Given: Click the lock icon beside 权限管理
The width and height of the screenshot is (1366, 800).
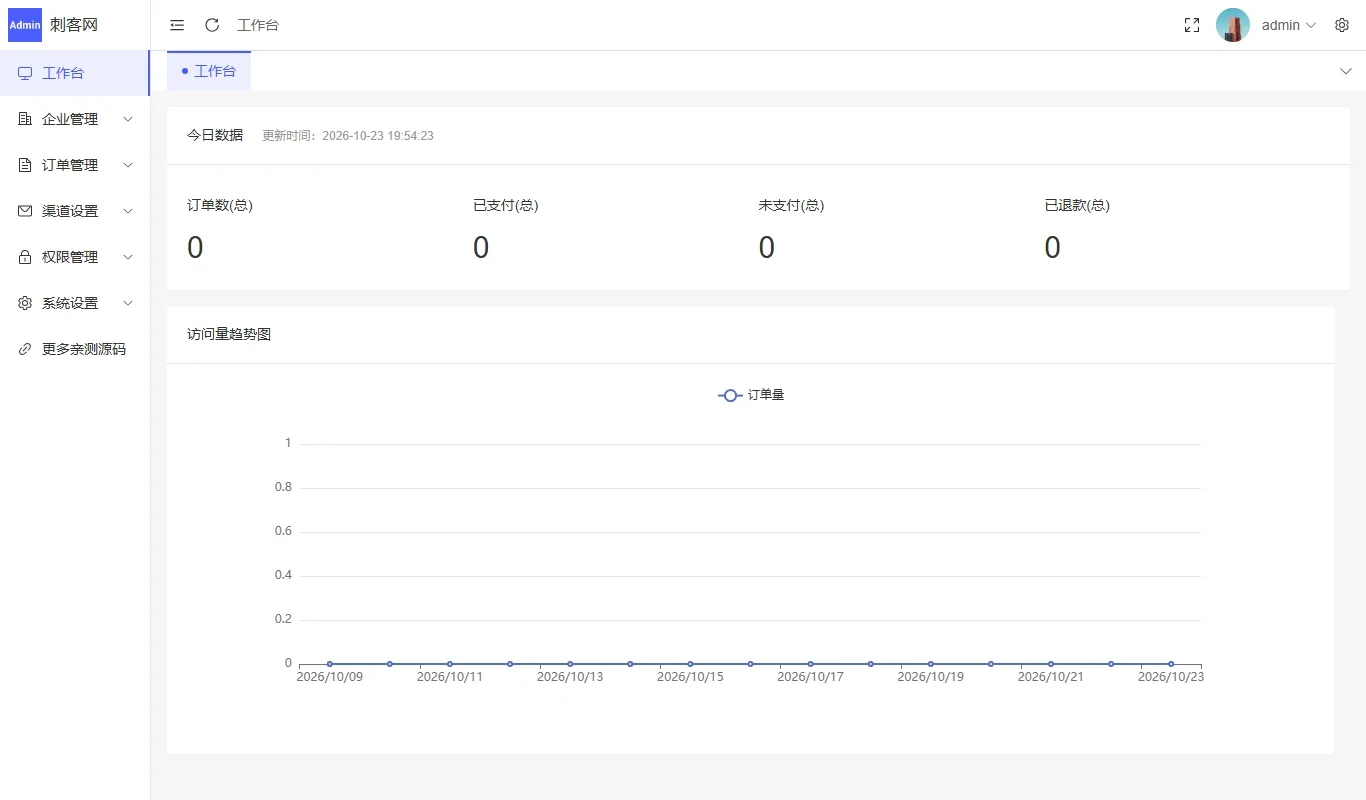Looking at the screenshot, I should [x=25, y=257].
